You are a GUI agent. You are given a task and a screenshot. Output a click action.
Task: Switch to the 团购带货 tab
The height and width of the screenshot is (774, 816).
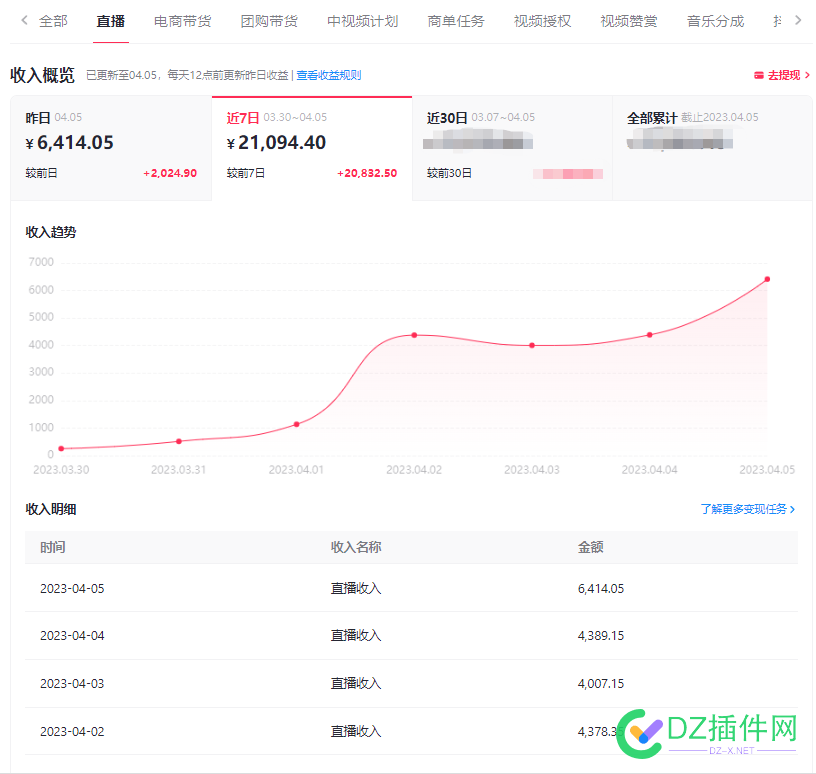[269, 20]
